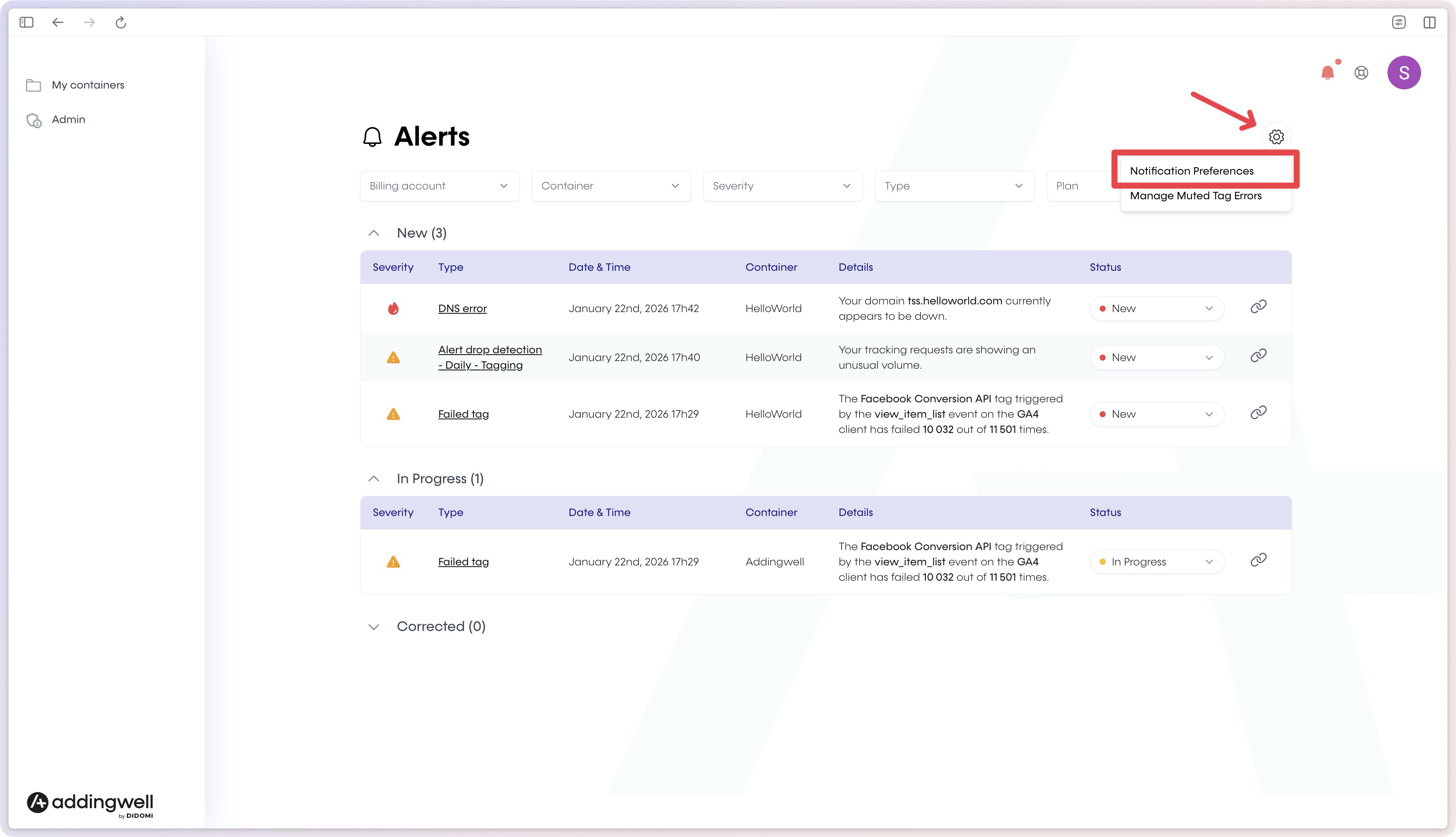This screenshot has width=1456, height=837.
Task: Click the profile avatar
Action: (x=1404, y=72)
